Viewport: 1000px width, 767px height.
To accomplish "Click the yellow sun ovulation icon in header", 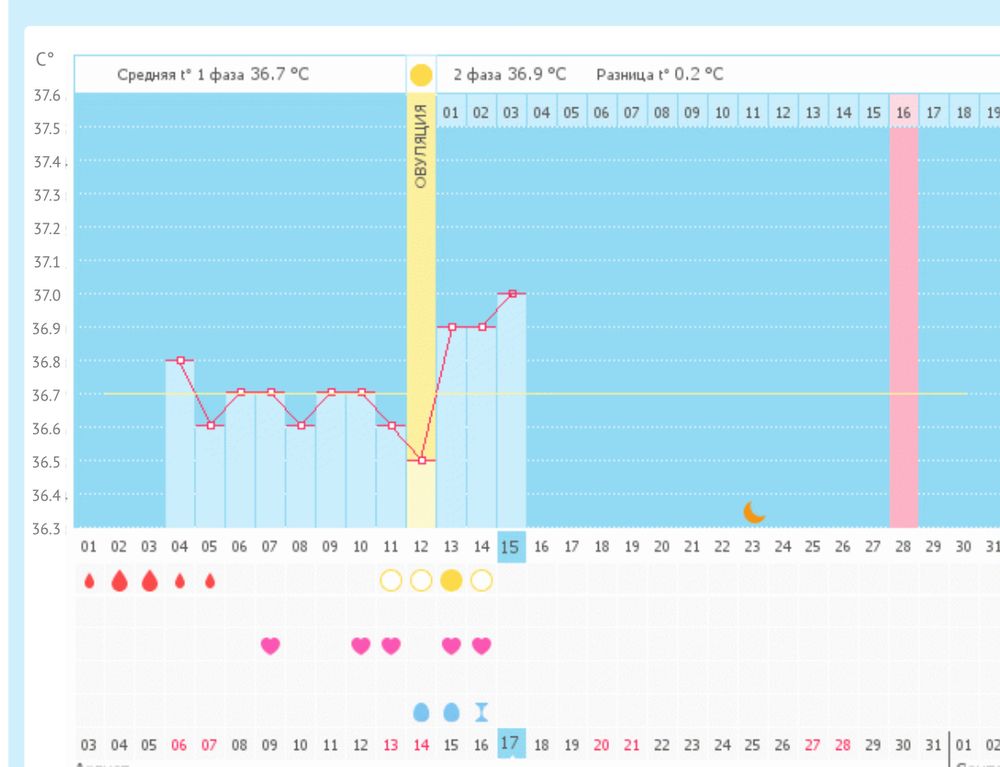I will (x=421, y=75).
